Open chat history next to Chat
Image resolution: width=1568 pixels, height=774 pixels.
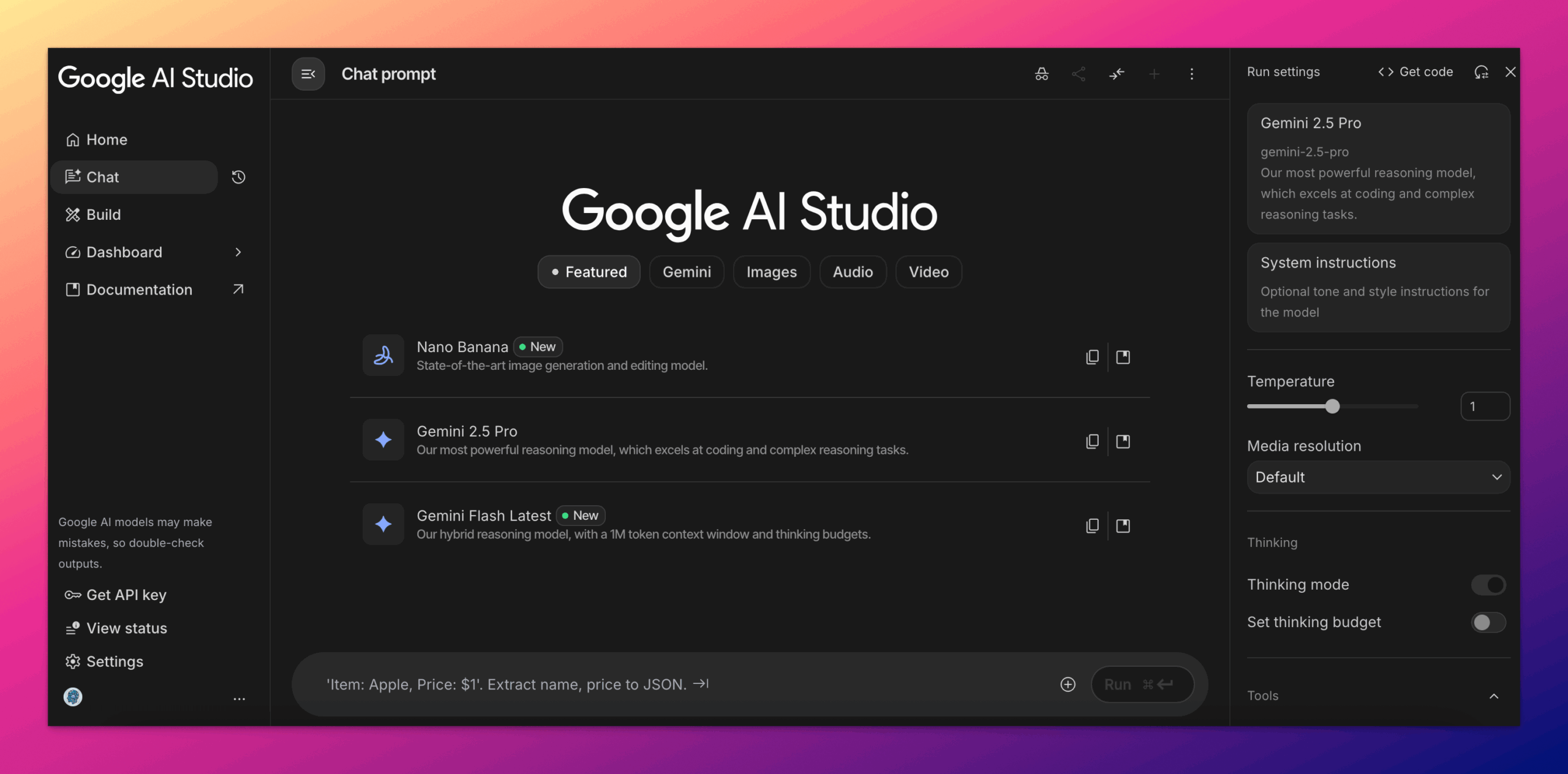click(x=238, y=177)
